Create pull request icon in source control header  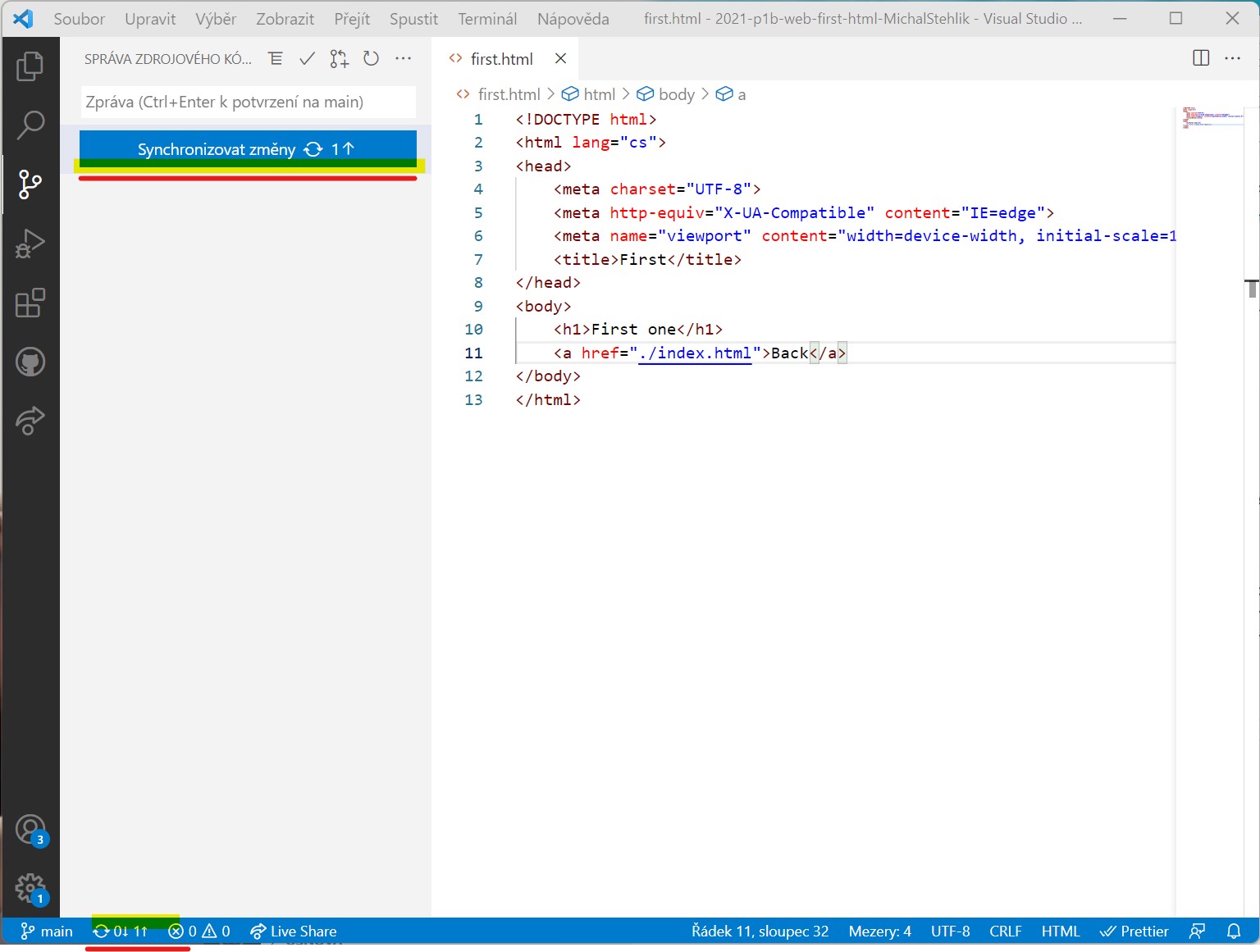tap(339, 58)
